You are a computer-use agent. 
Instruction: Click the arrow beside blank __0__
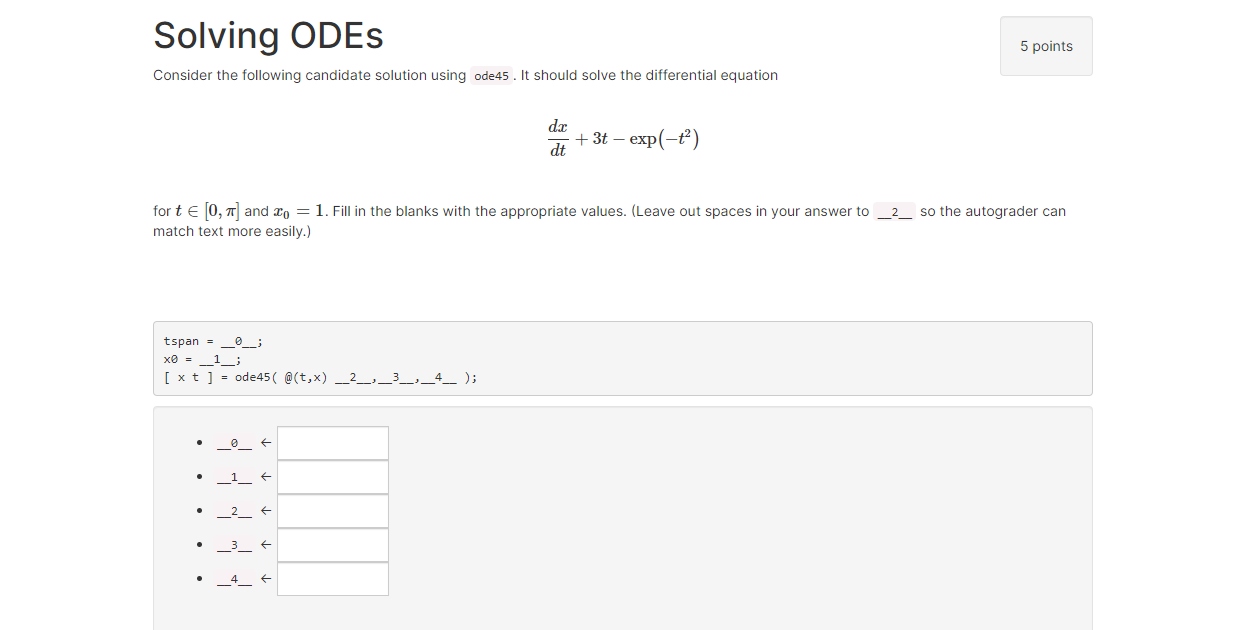click(265, 442)
